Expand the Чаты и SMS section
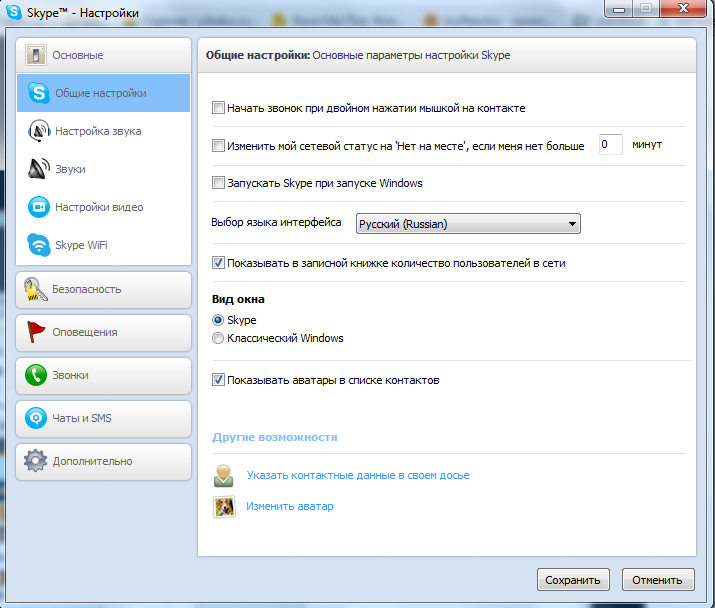Viewport: 715px width, 608px height. coord(104,418)
